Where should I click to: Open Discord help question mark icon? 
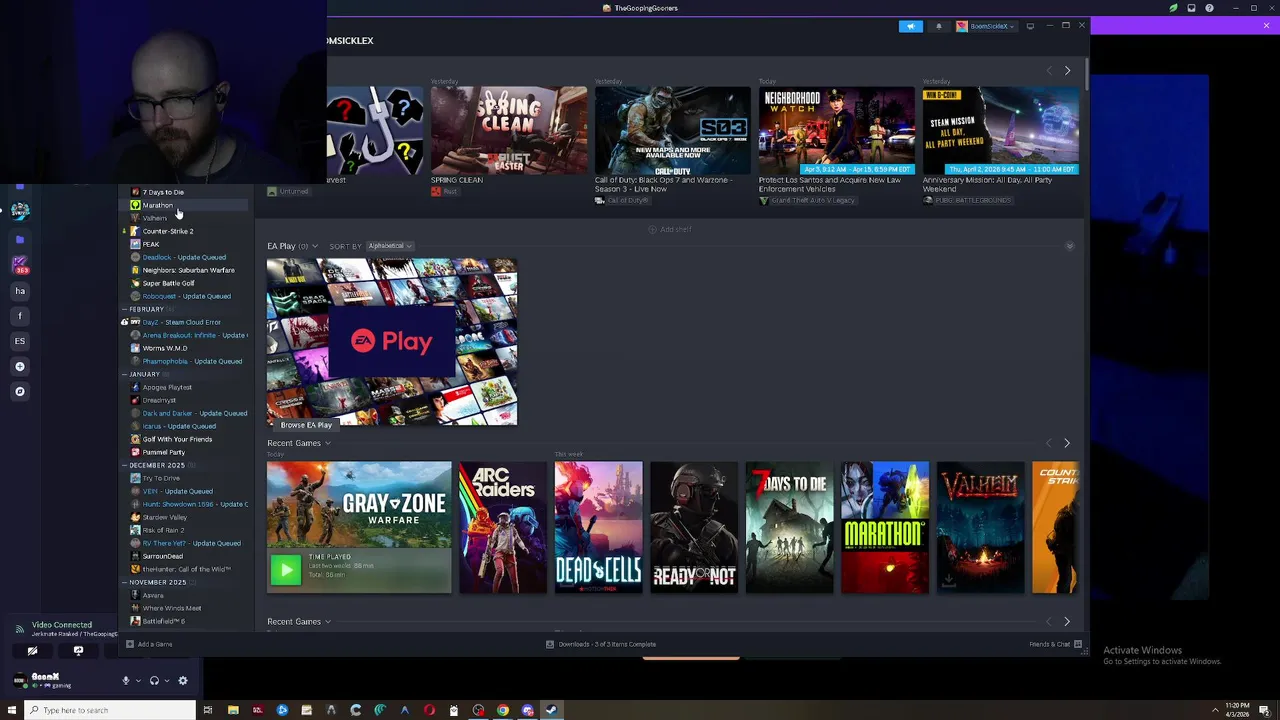pos(1209,8)
